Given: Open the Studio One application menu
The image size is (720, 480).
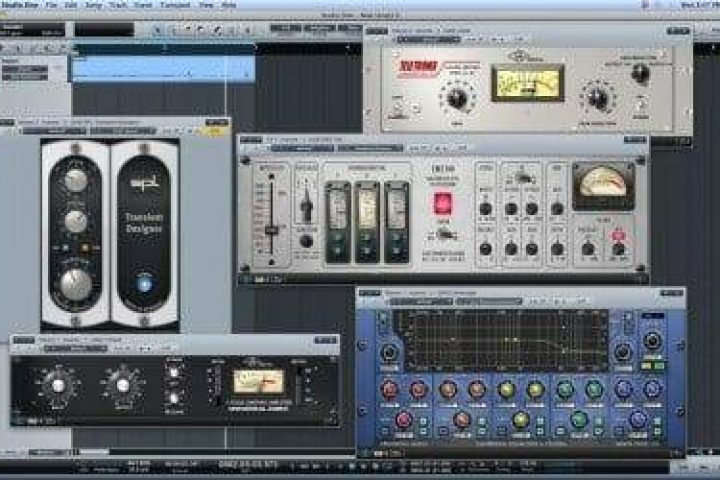Looking at the screenshot, I should pyautogui.click(x=20, y=5).
